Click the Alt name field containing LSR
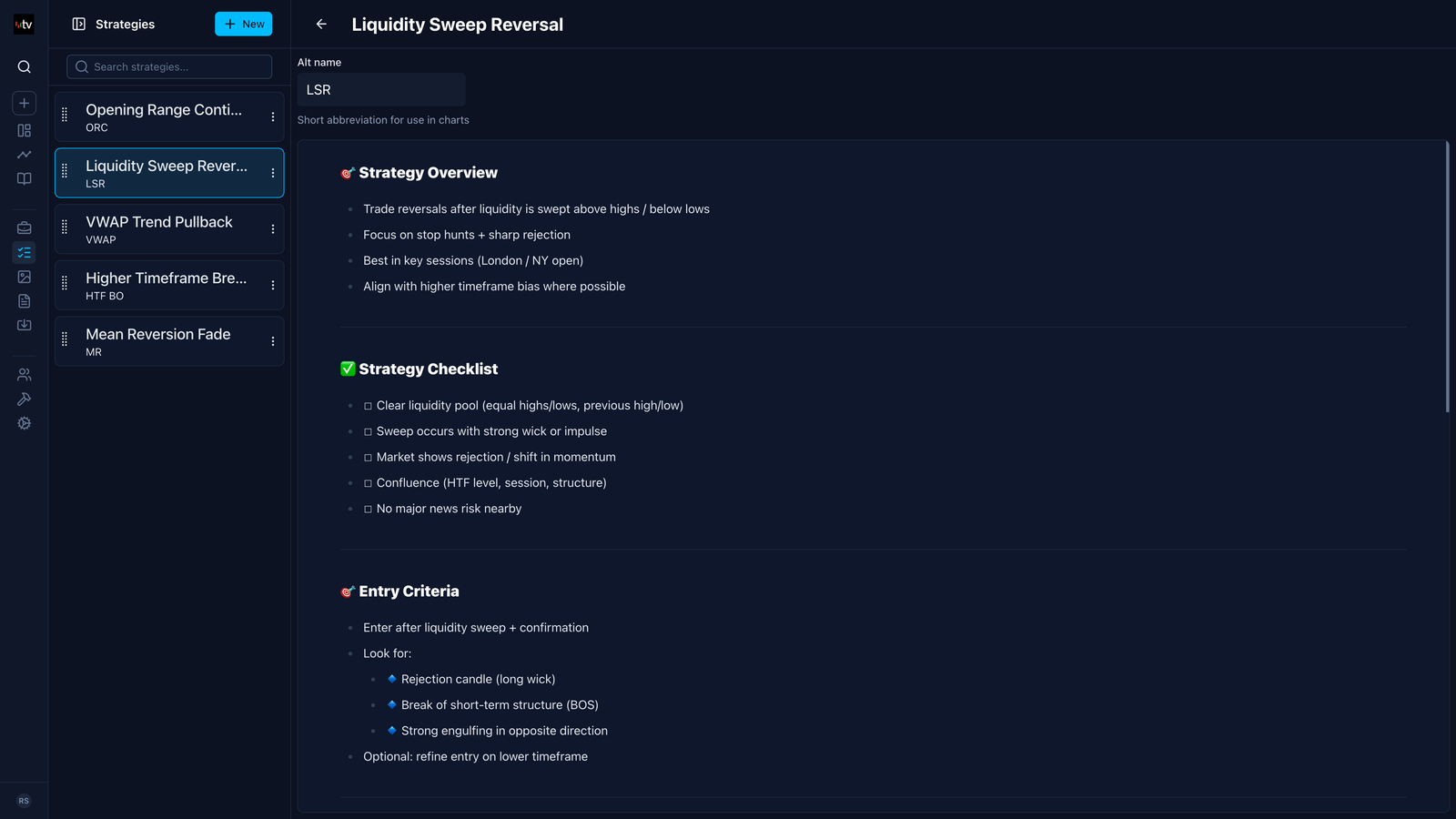The height and width of the screenshot is (819, 1456). coord(381,90)
